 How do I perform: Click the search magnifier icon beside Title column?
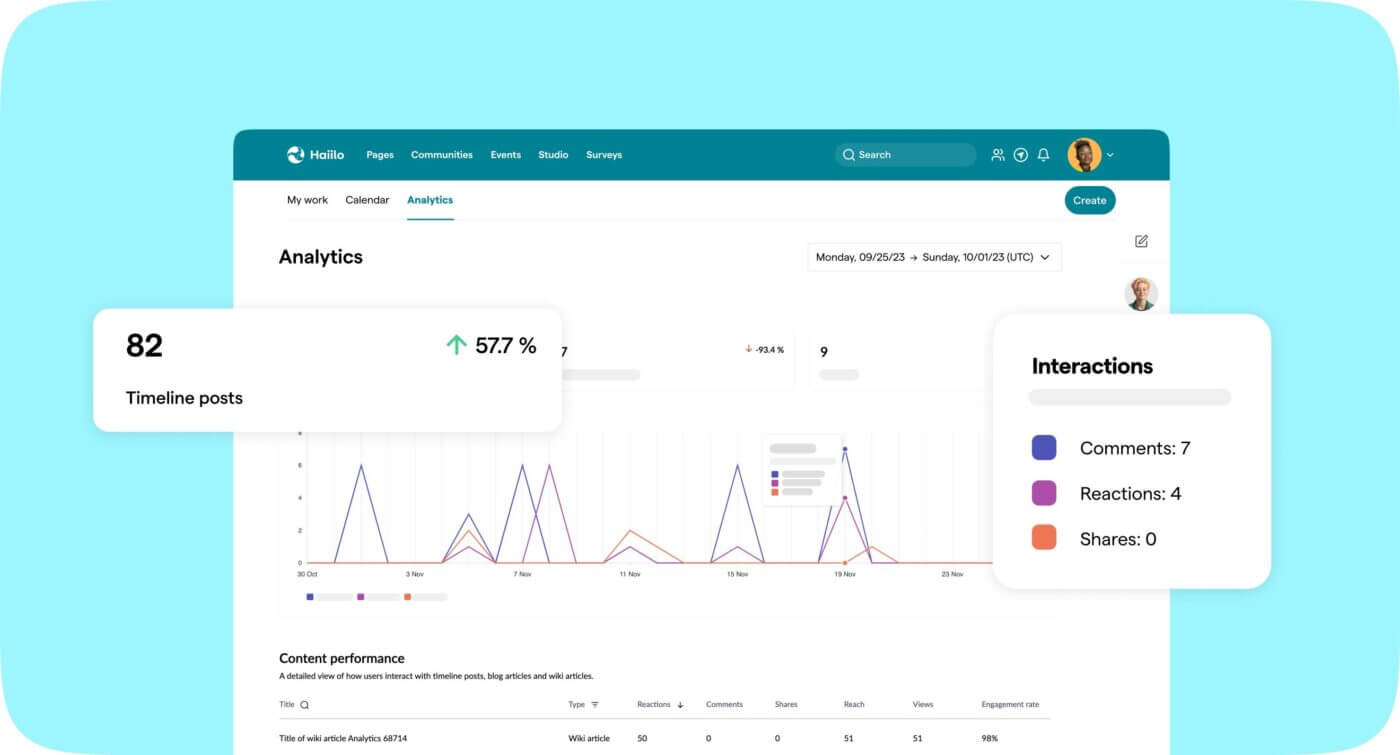305,705
